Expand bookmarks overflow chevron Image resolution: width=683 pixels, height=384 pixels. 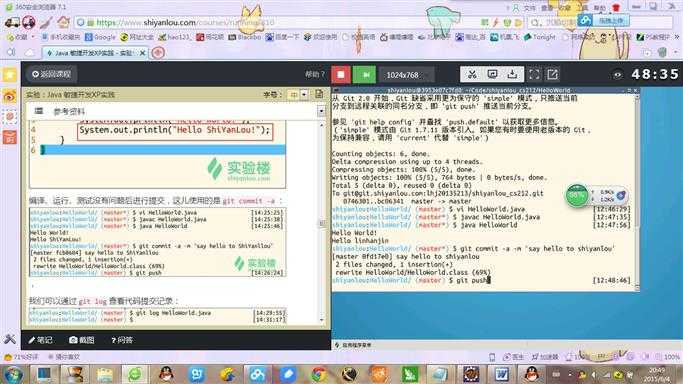[676, 37]
